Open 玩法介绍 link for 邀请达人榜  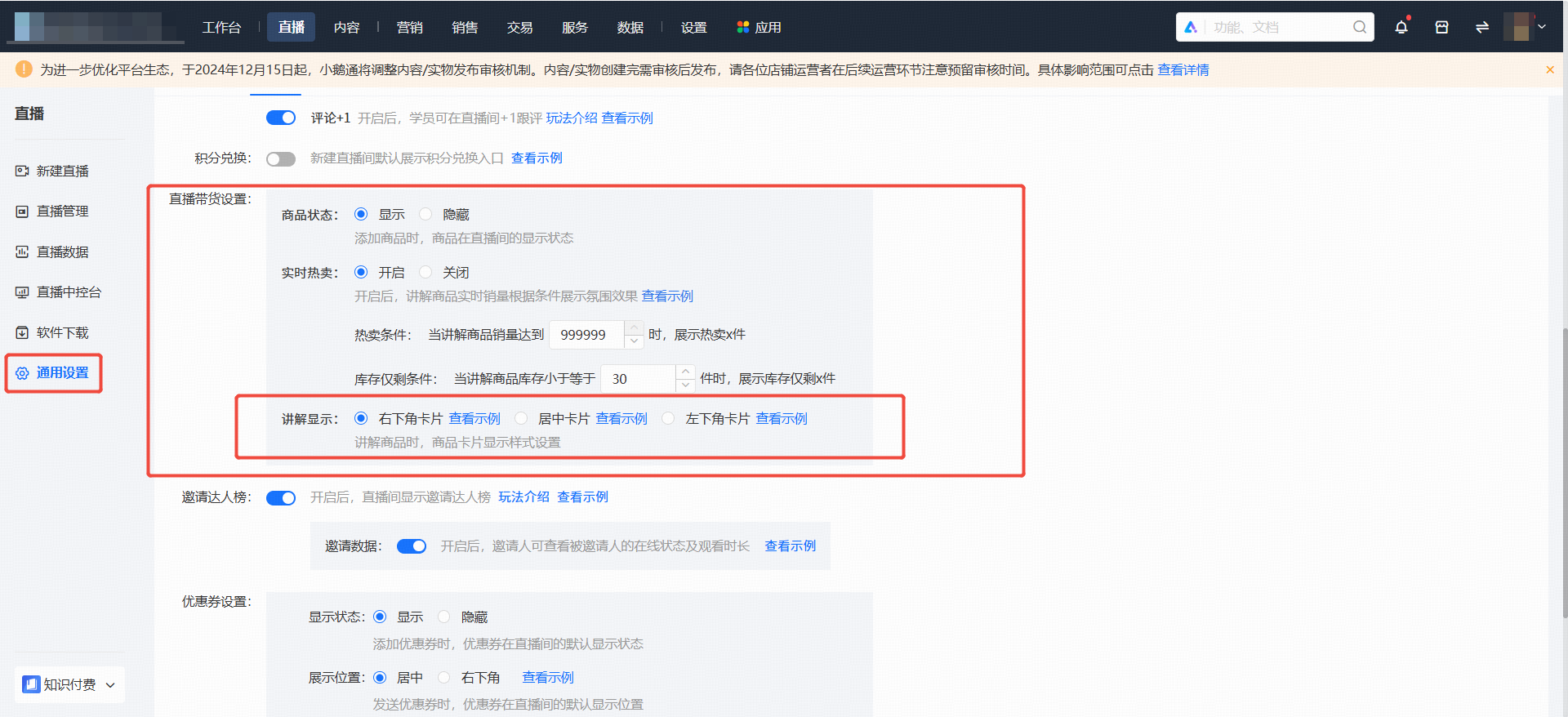(524, 497)
